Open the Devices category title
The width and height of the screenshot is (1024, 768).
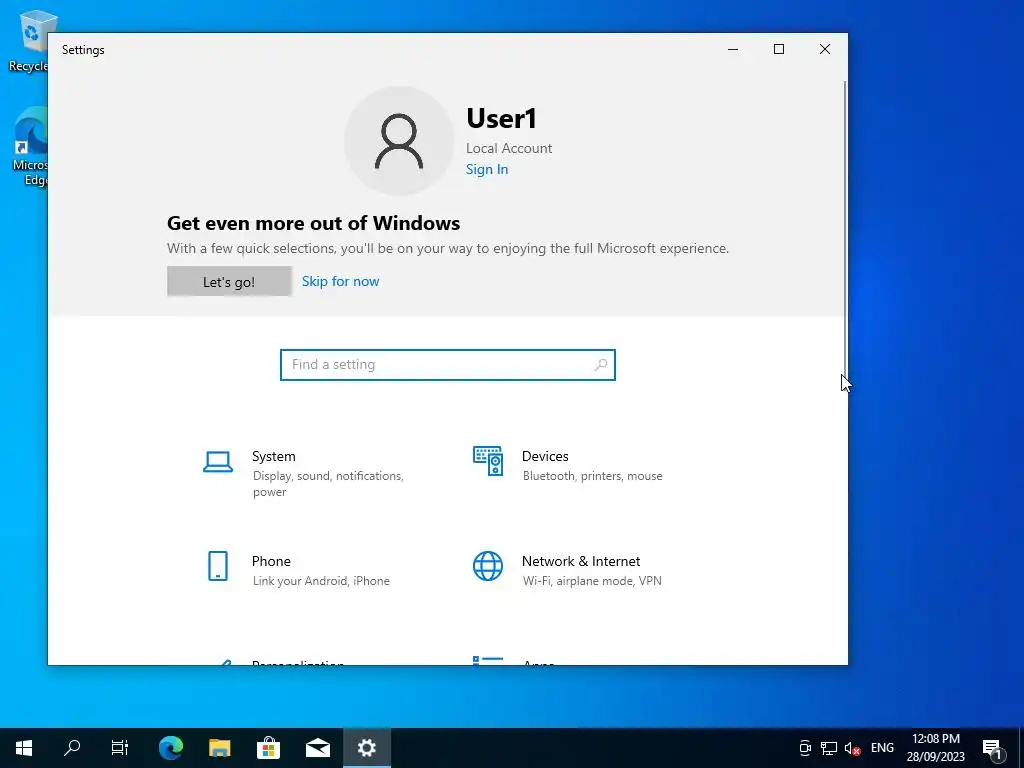(x=545, y=456)
